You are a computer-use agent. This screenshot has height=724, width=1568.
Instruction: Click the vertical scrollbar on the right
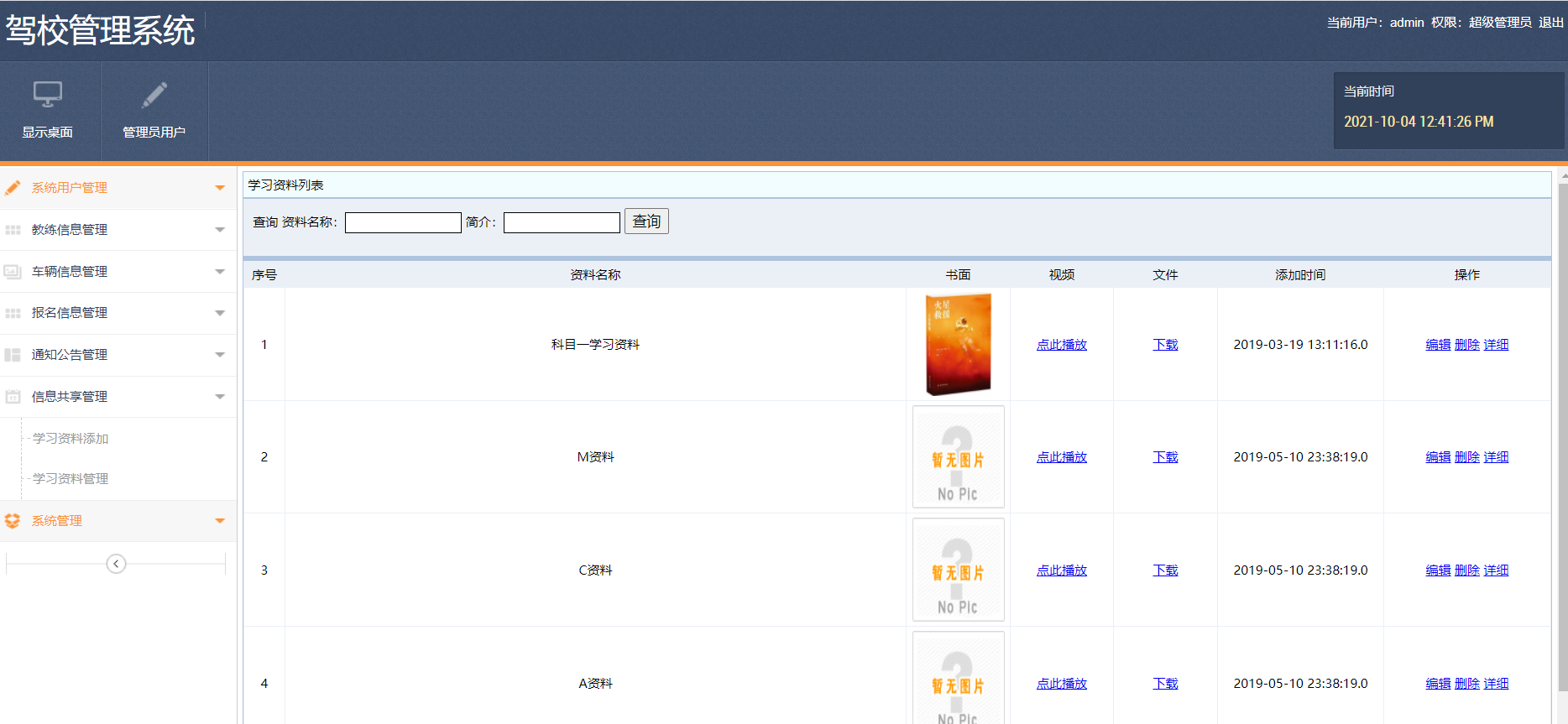pos(1563,436)
